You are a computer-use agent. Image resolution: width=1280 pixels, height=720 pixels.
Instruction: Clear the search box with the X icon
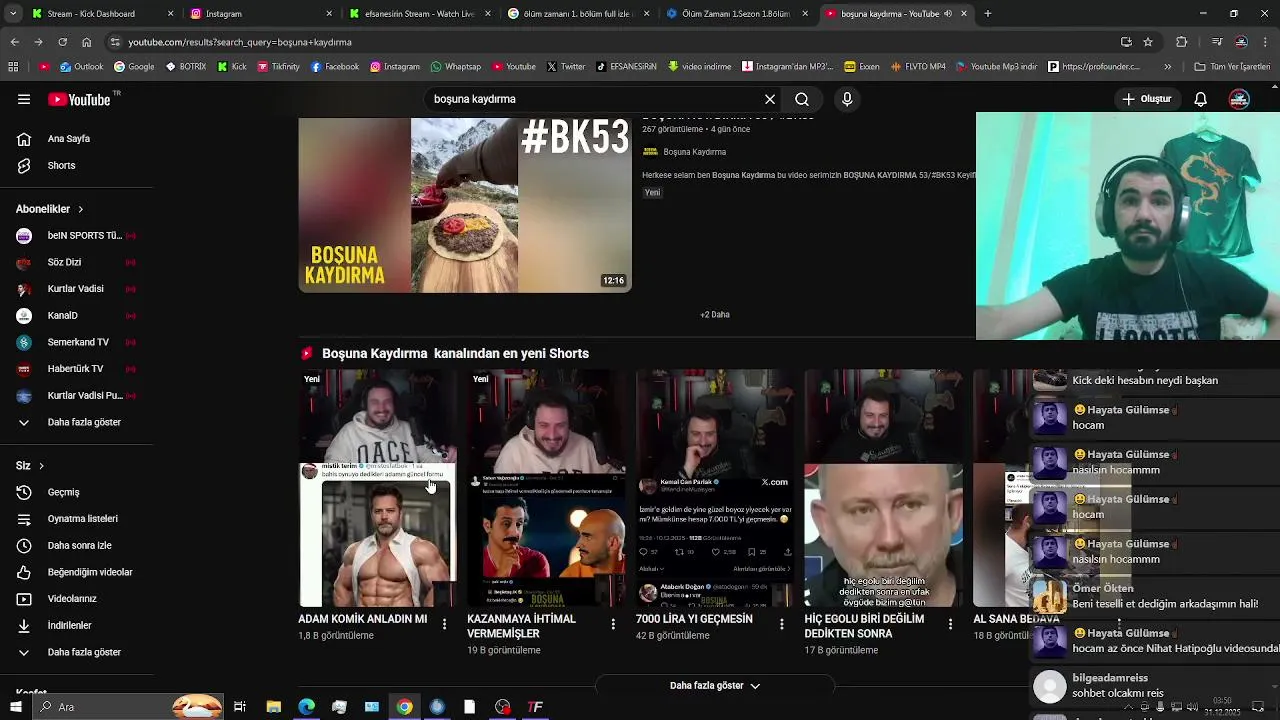click(770, 99)
